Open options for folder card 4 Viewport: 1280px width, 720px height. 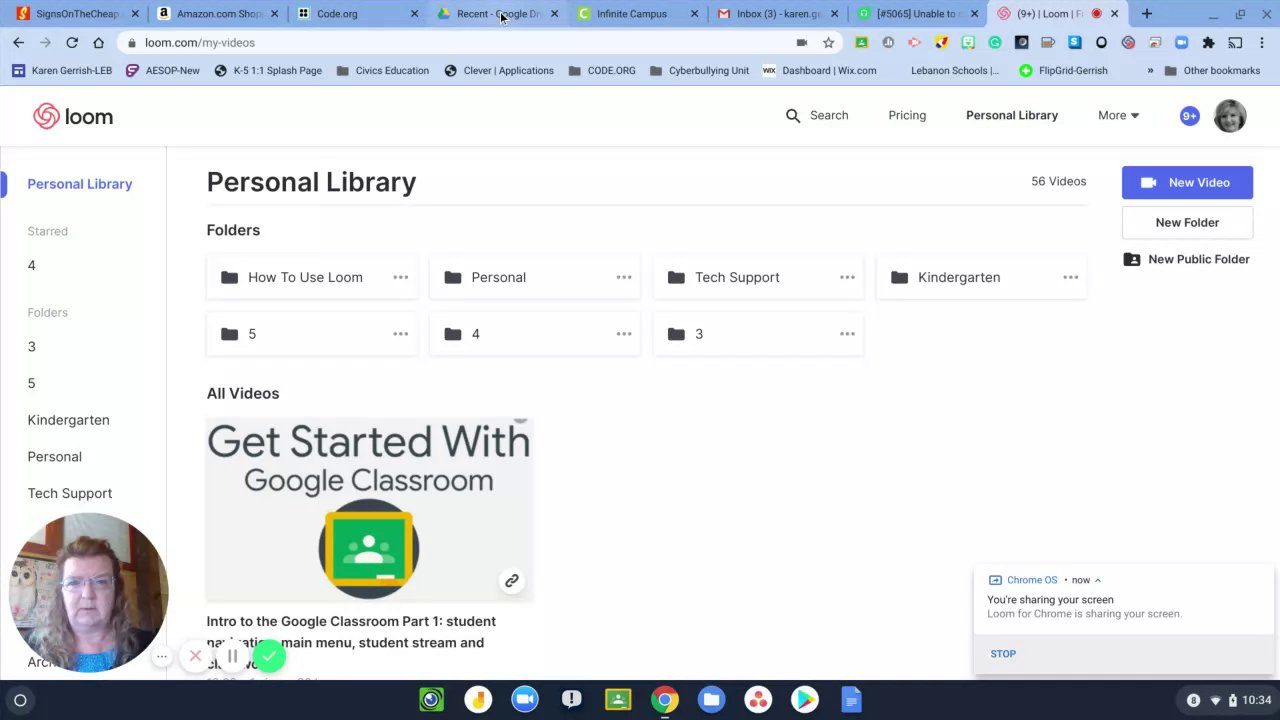[624, 334]
